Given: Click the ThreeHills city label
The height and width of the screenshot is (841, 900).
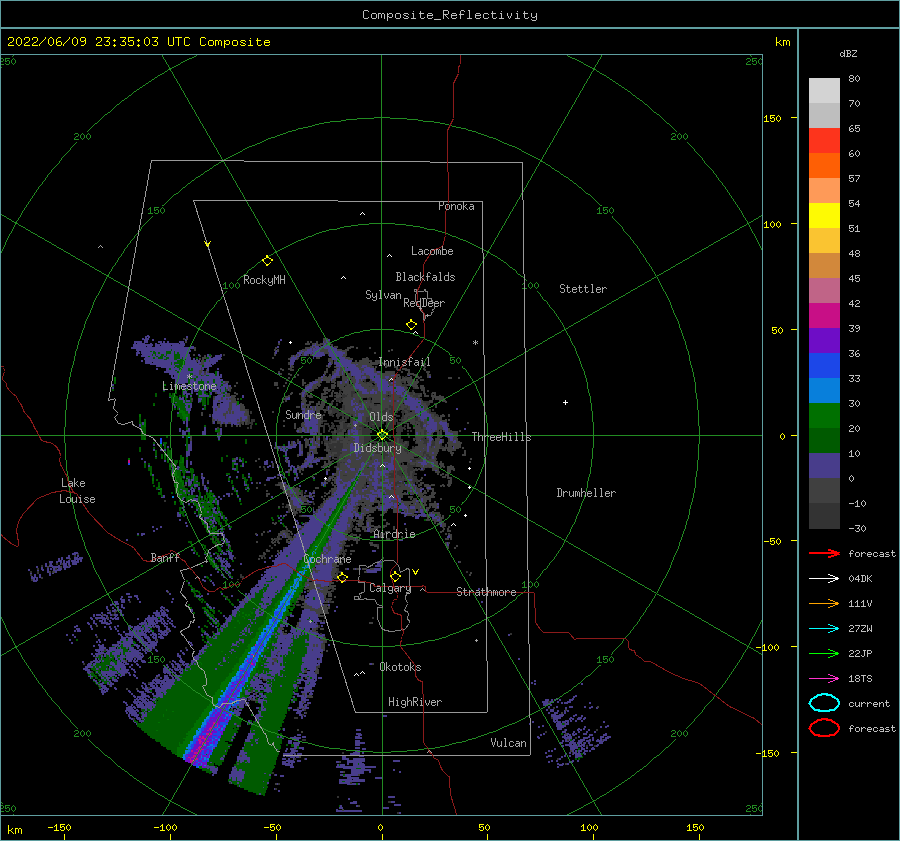Looking at the screenshot, I should click(502, 437).
